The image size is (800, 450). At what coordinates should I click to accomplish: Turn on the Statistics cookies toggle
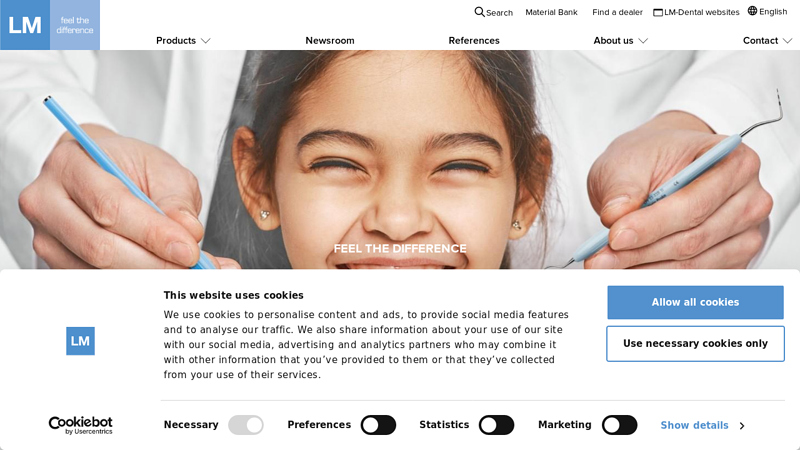click(x=496, y=425)
